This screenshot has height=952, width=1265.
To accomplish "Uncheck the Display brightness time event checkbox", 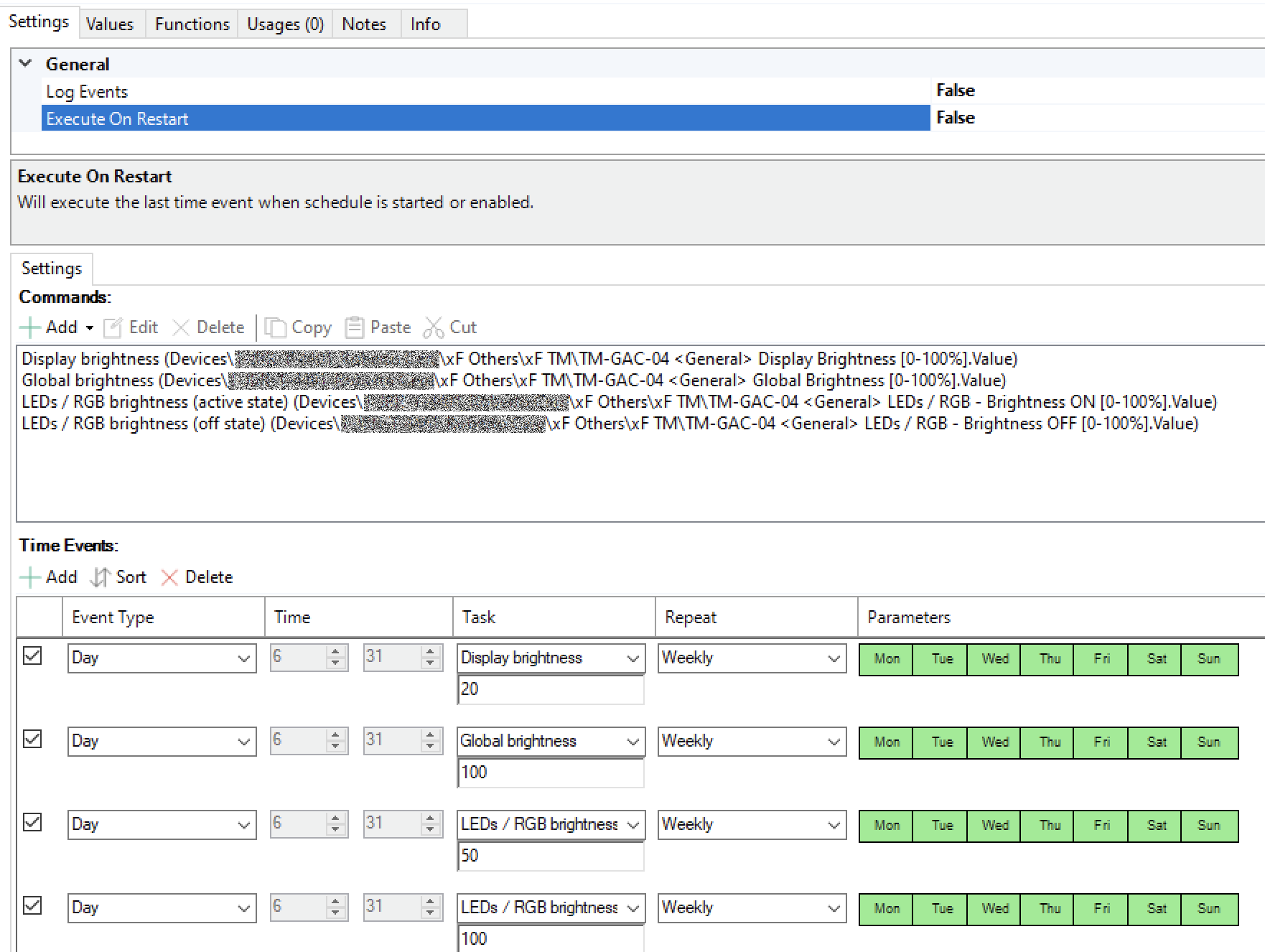I will (x=32, y=655).
